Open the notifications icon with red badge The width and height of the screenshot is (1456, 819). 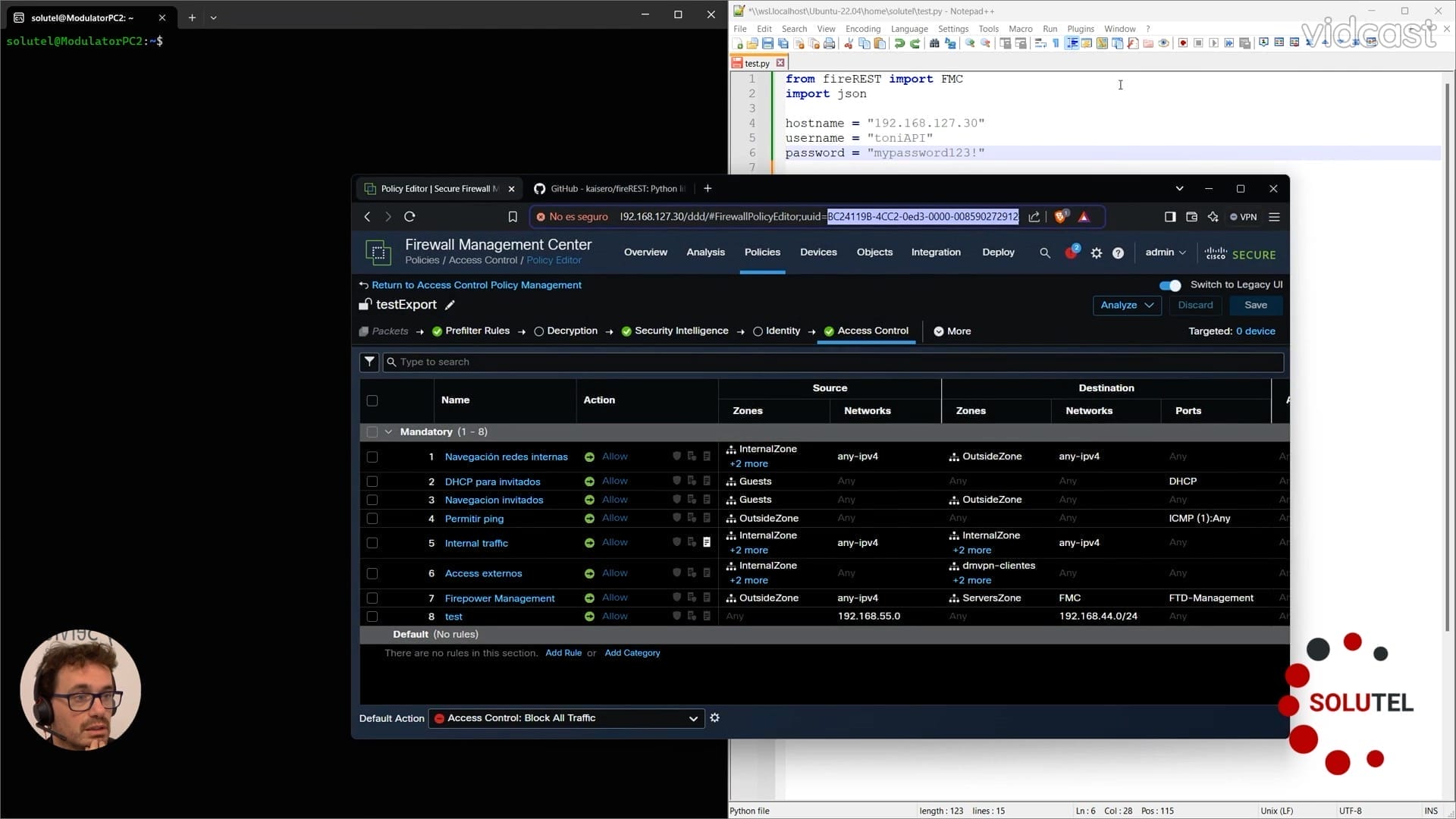point(1071,253)
